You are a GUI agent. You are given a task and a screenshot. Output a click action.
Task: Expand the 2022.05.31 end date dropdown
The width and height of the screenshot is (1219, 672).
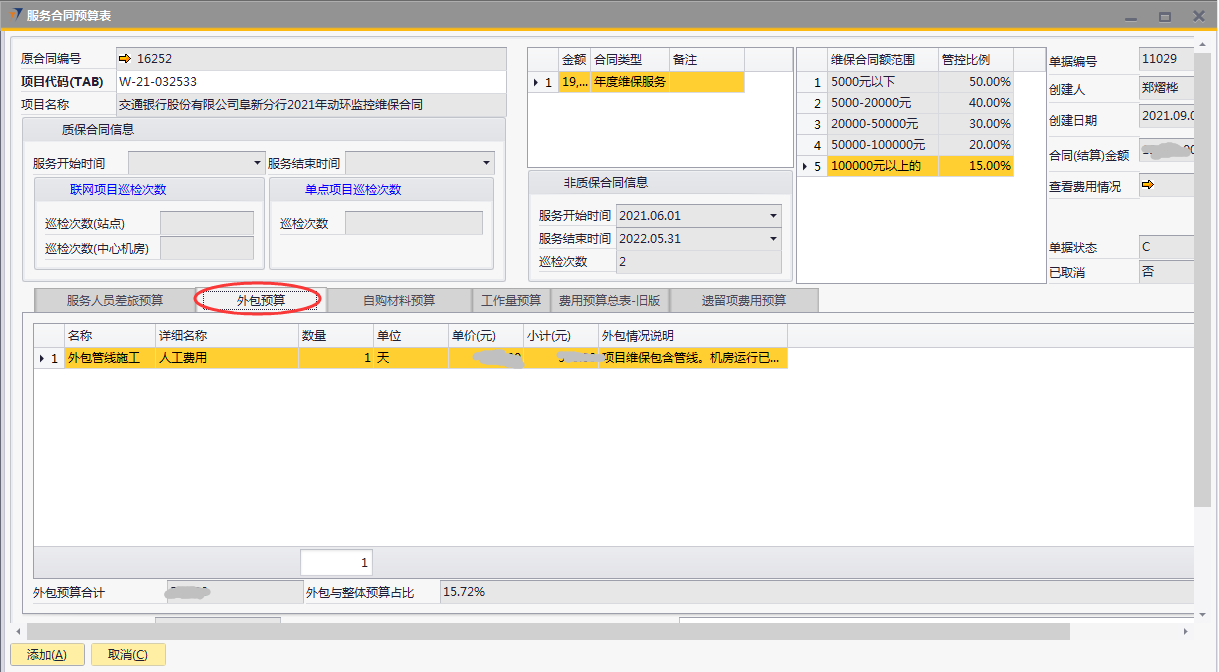tap(773, 239)
